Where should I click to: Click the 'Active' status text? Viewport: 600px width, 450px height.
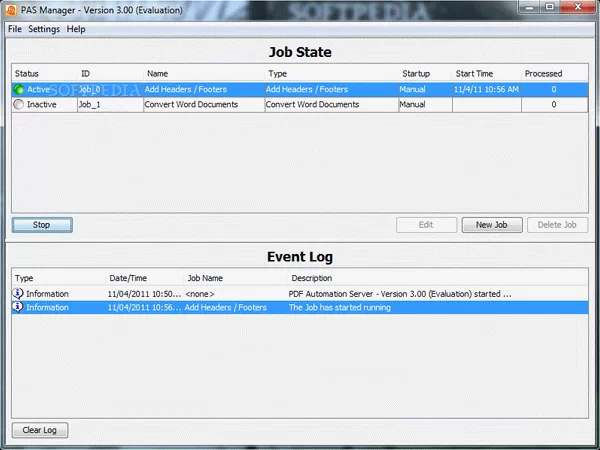pyautogui.click(x=39, y=90)
